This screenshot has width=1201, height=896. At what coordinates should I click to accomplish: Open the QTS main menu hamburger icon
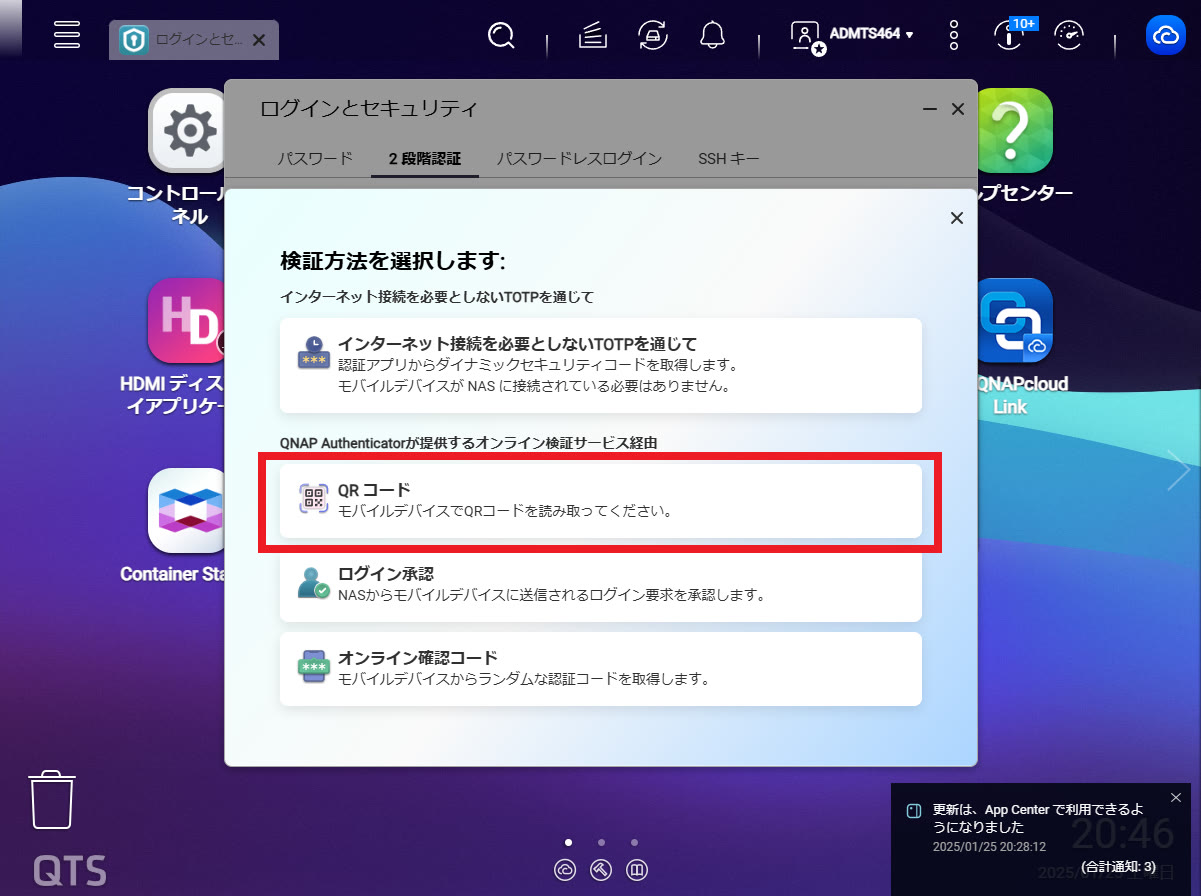tap(67, 35)
